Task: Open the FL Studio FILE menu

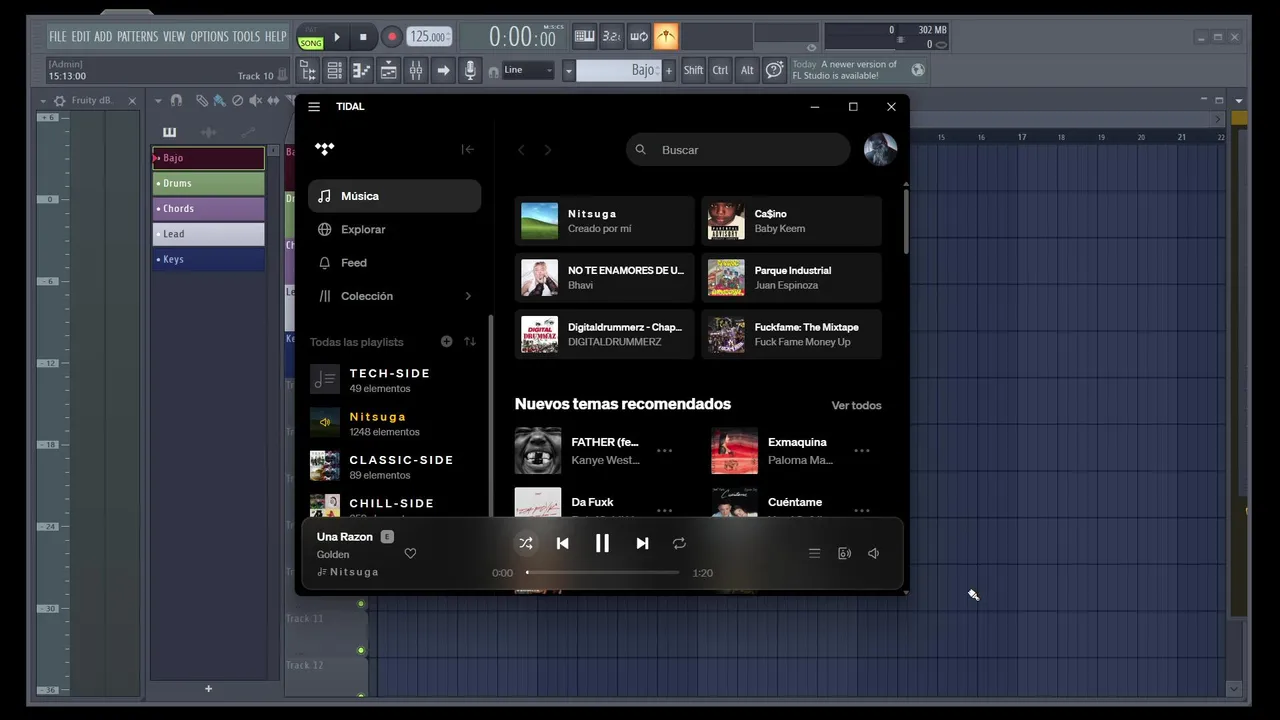Action: click(x=58, y=36)
